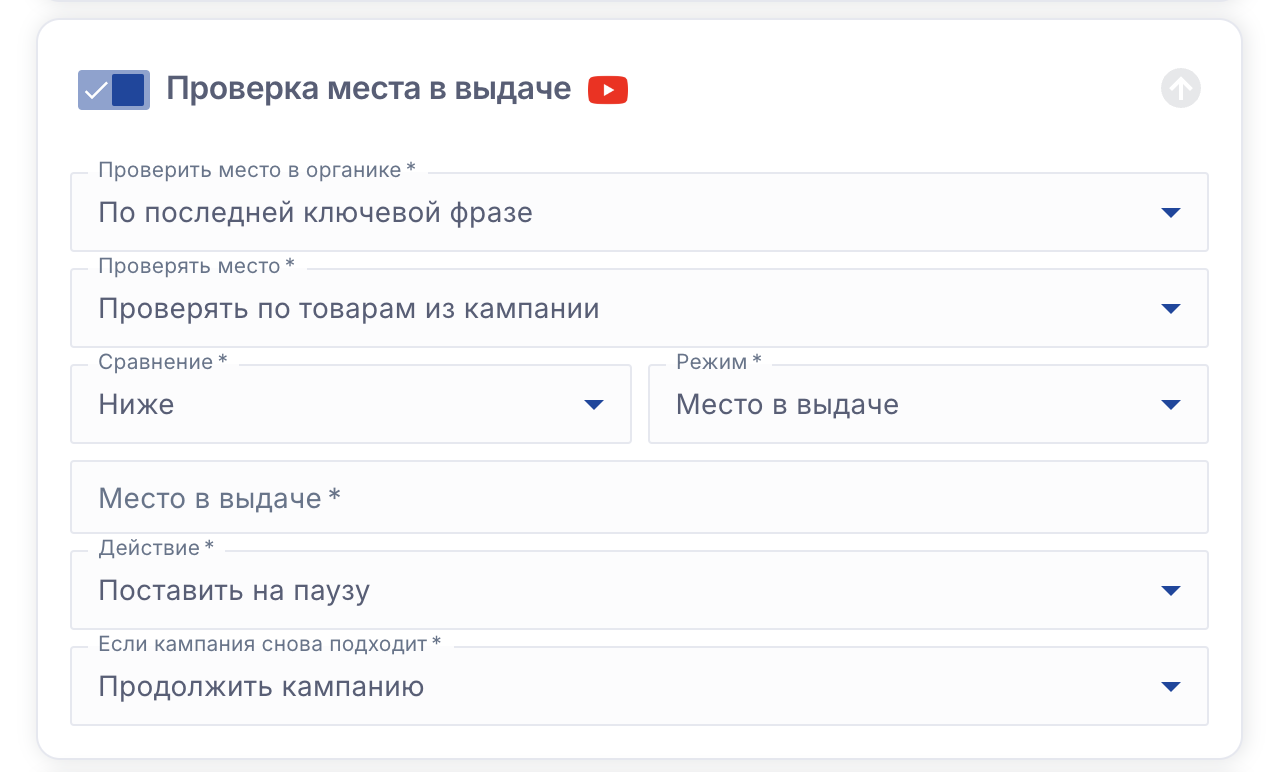Click the Действие field label
1278x772 pixels.
[155, 548]
